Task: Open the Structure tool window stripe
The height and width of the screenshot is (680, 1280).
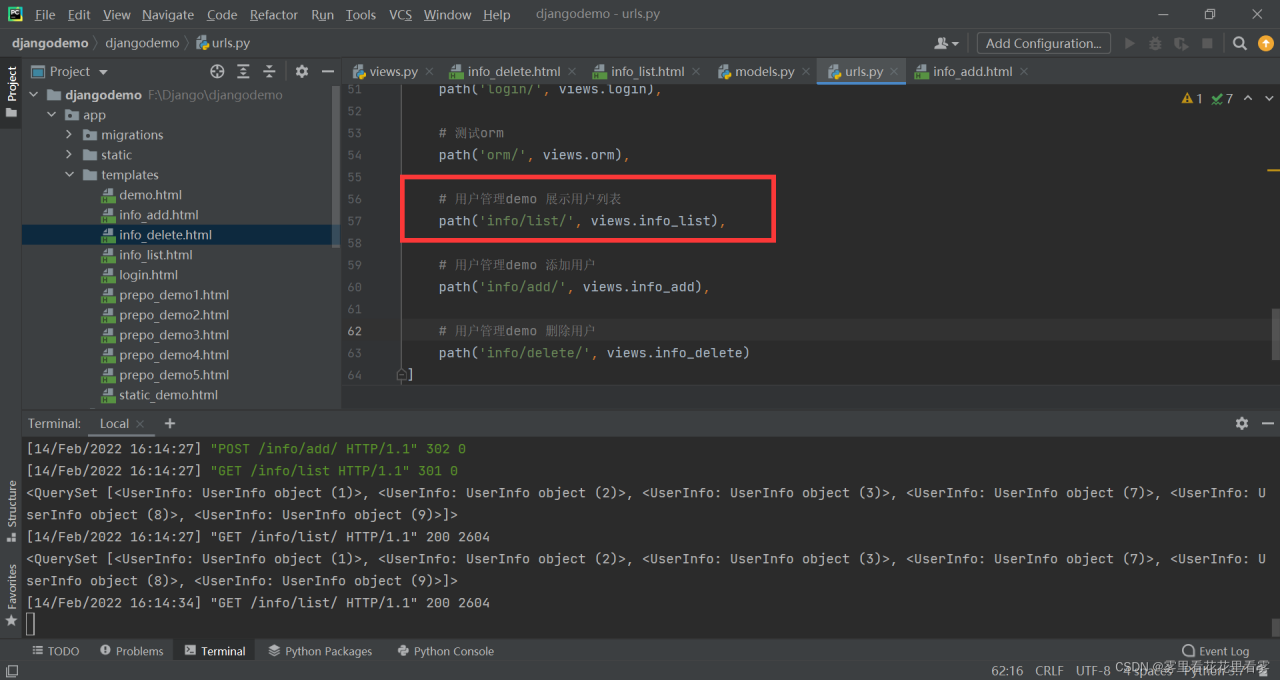Action: (11, 511)
